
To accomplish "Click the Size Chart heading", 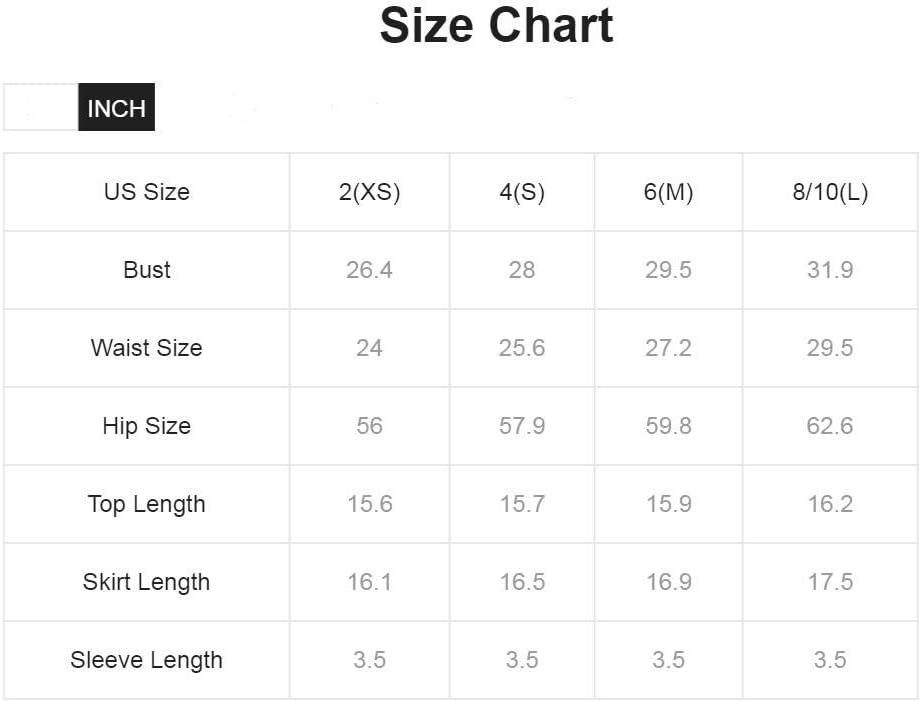I will 496,26.
